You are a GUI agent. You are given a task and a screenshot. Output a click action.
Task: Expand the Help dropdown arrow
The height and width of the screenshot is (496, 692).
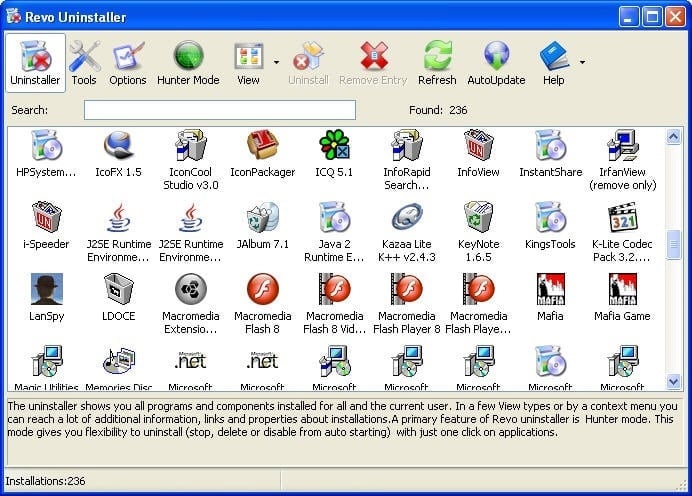(x=582, y=62)
